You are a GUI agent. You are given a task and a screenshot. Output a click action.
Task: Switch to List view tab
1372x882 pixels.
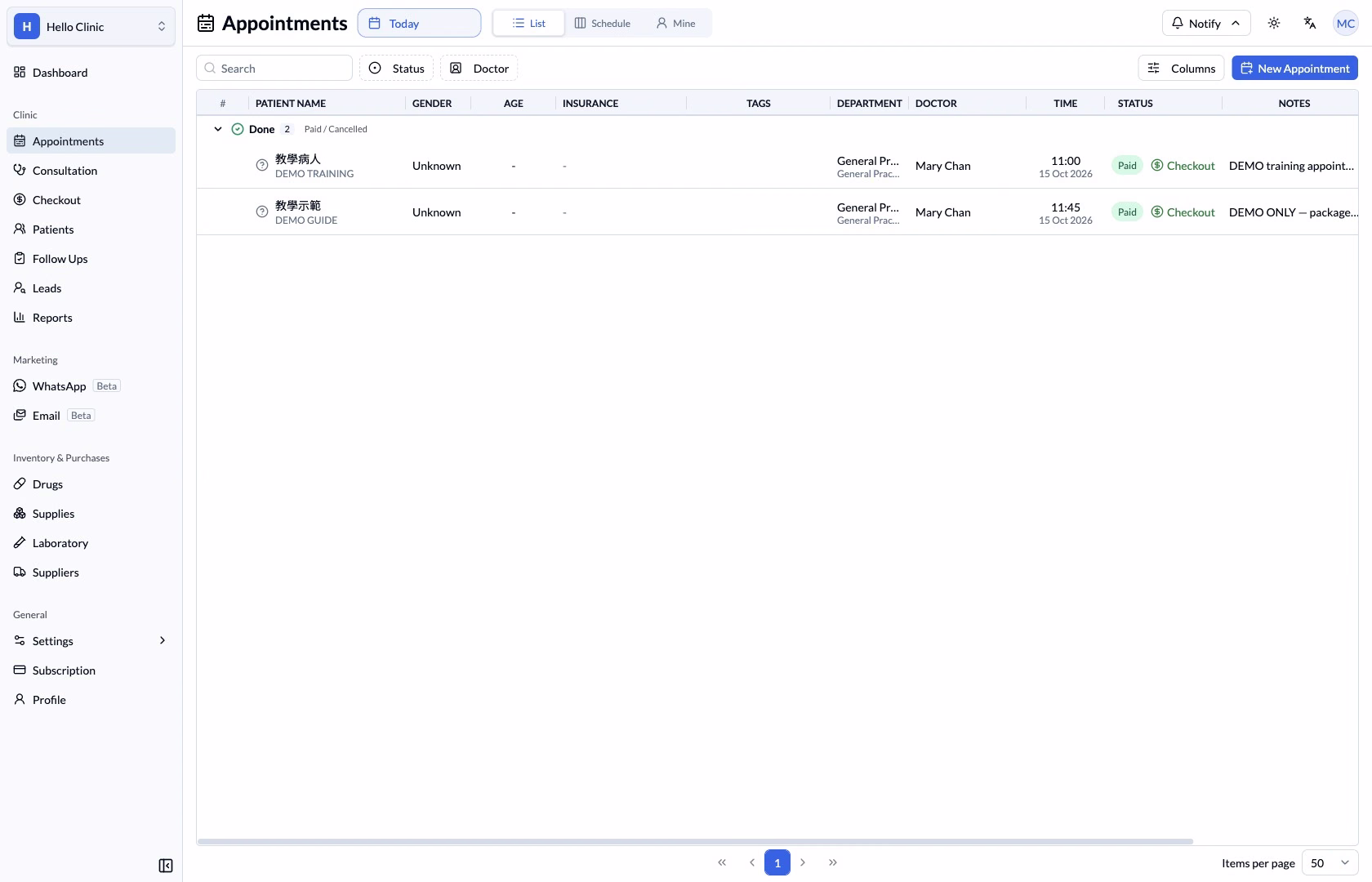tap(528, 23)
